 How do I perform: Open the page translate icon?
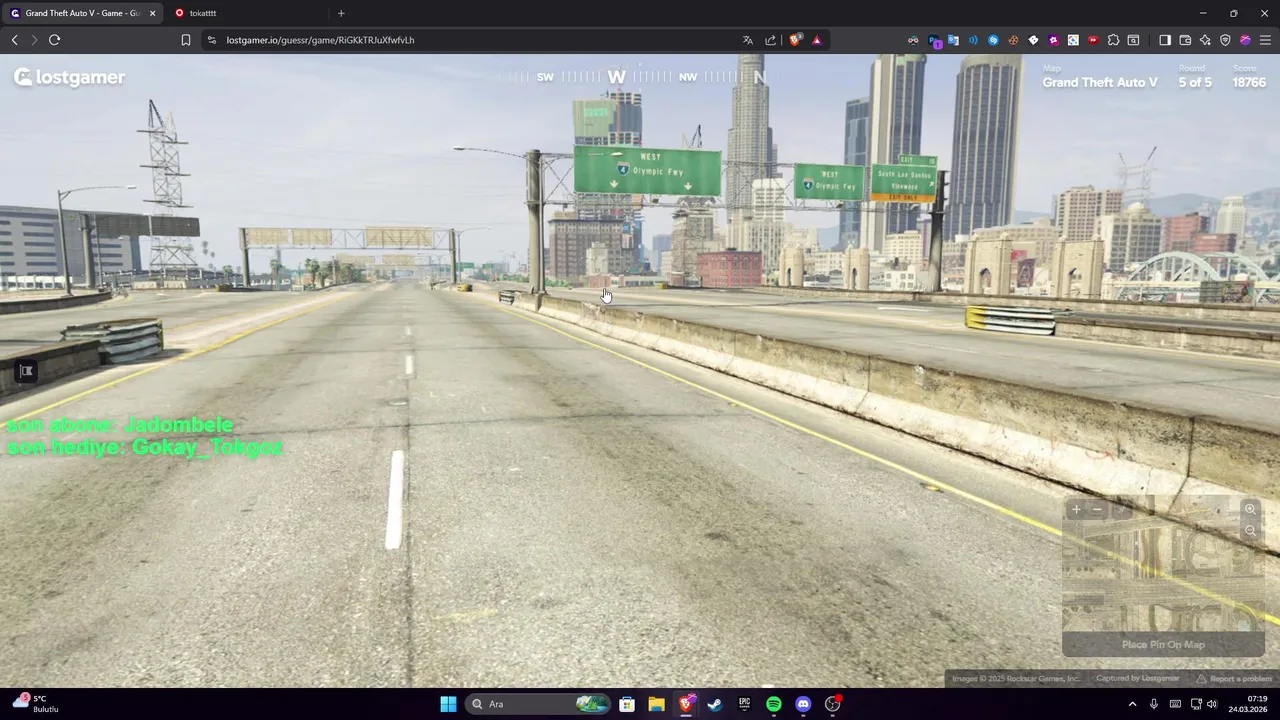(747, 40)
